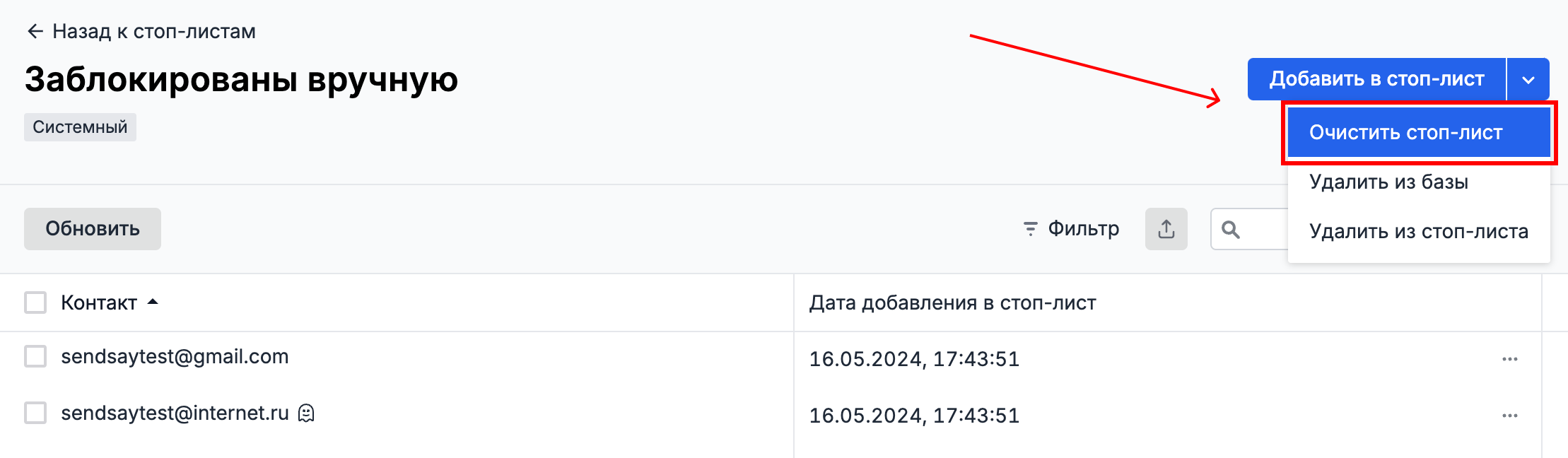Open three-dots menu for sendsaytest@gmail.com row

(x=1510, y=359)
